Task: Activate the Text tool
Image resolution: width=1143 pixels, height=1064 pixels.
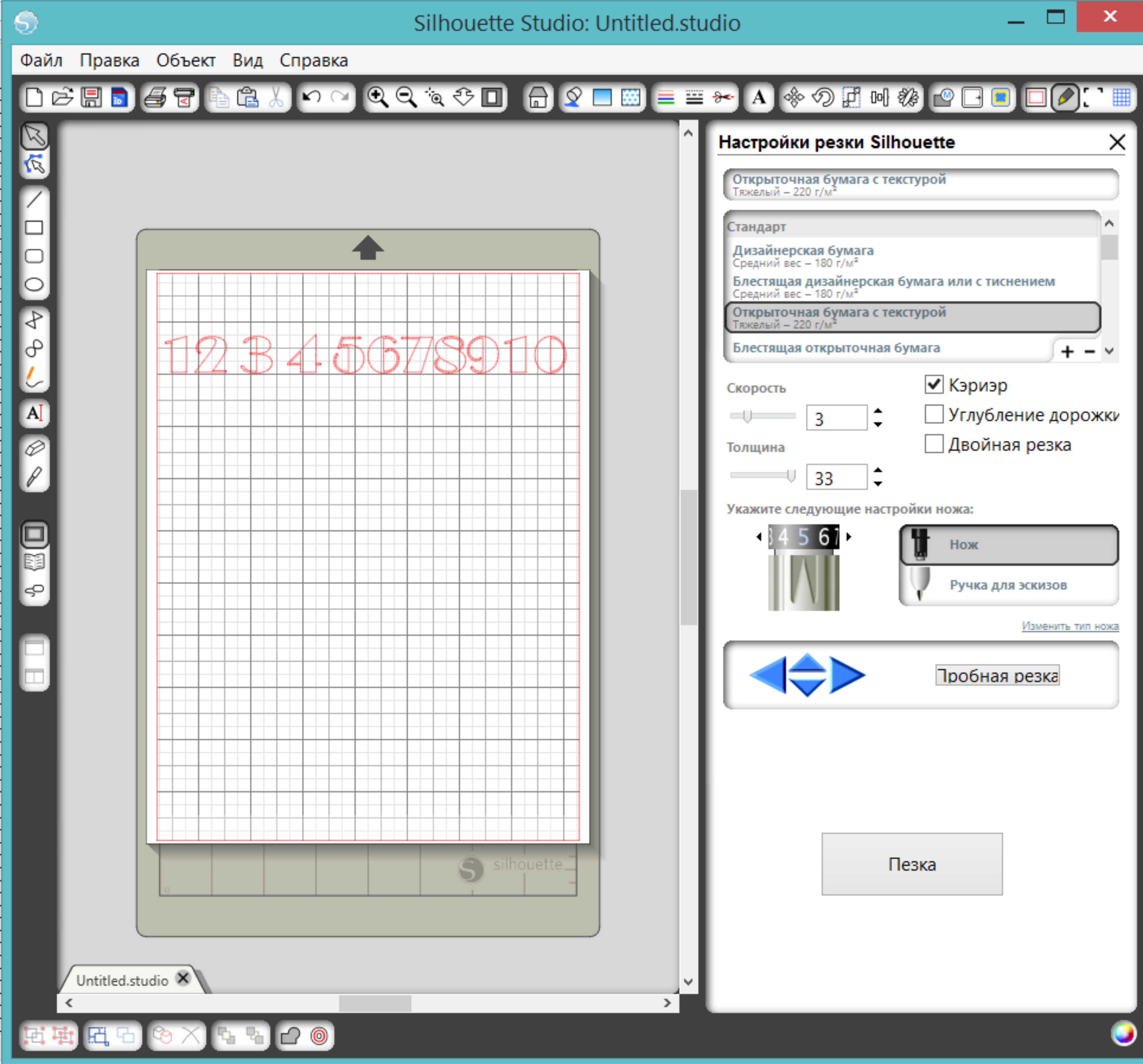Action: 34,413
